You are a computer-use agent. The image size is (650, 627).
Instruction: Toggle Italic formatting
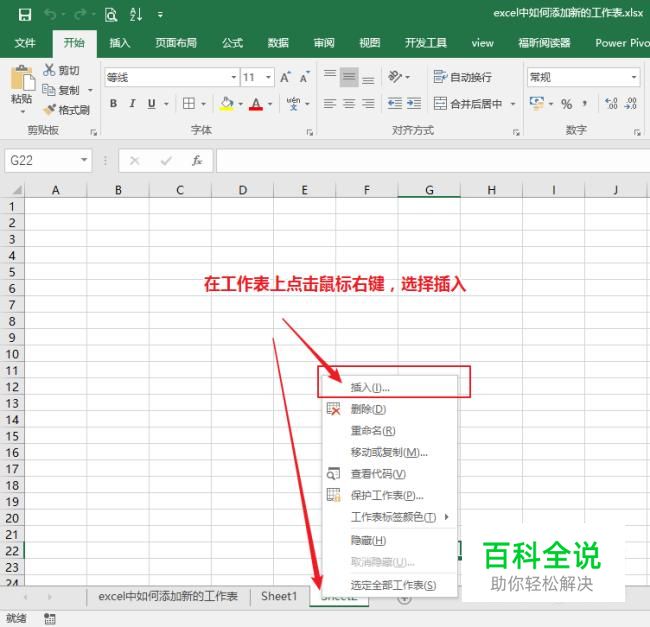point(132,103)
